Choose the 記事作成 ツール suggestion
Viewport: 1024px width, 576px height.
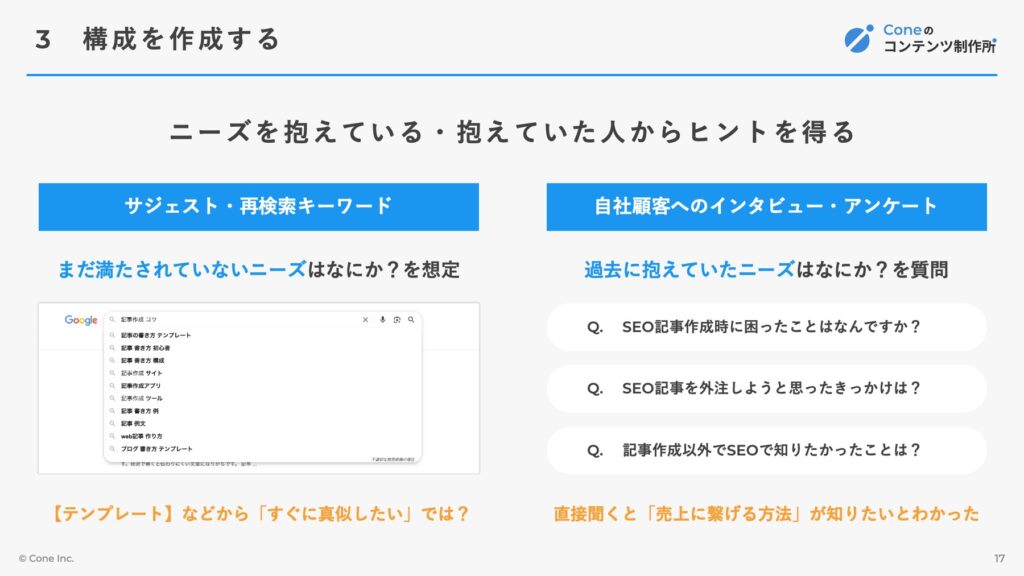click(142, 398)
